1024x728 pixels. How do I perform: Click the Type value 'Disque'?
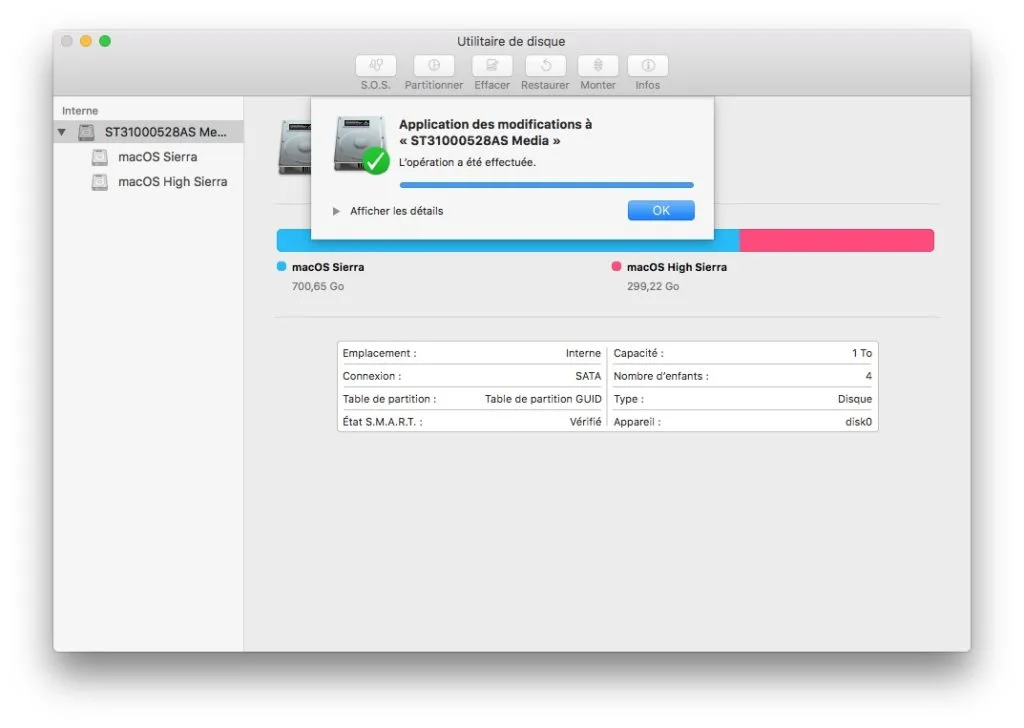click(x=855, y=399)
